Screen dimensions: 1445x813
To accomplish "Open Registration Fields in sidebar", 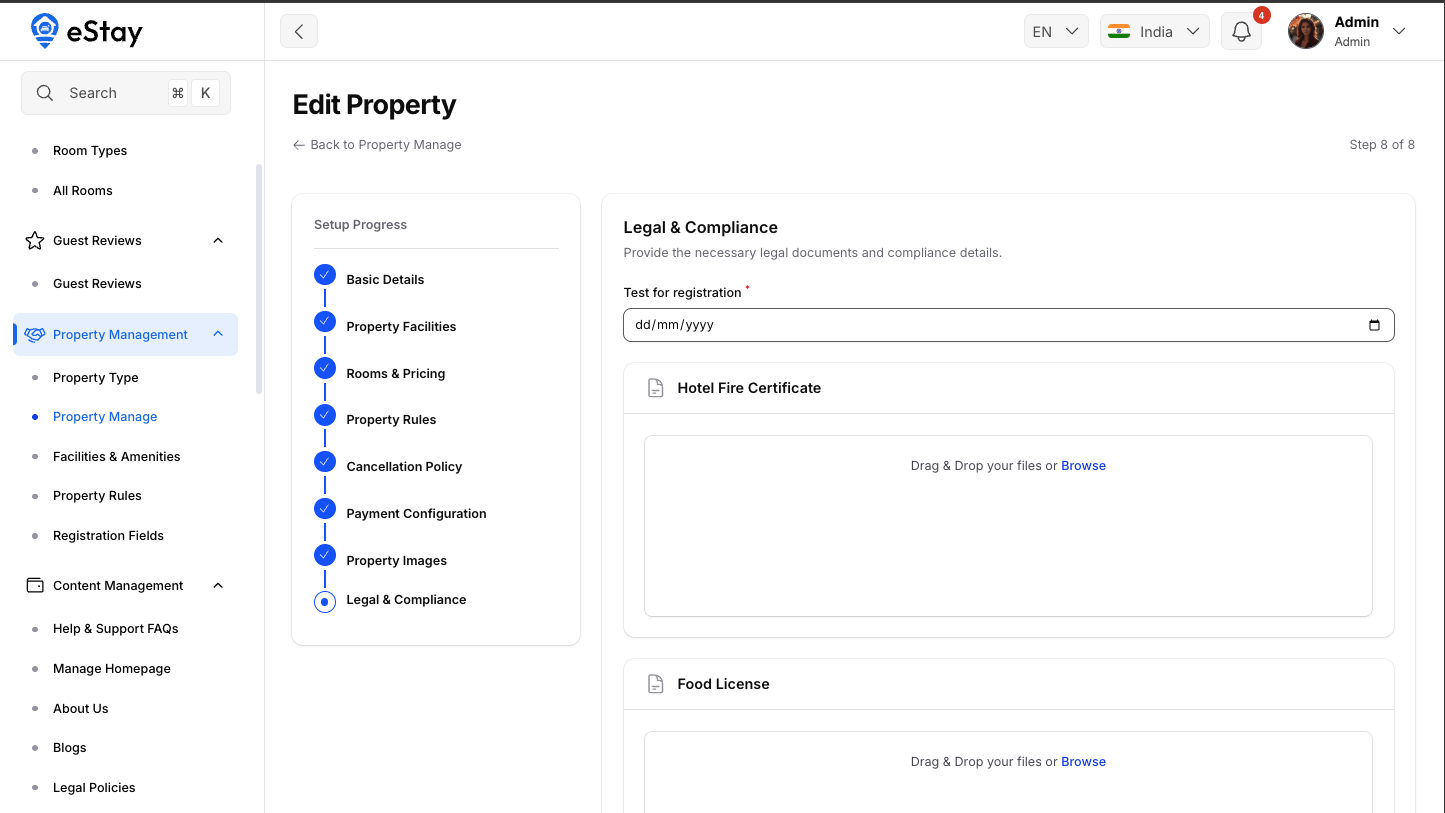I will click(108, 536).
